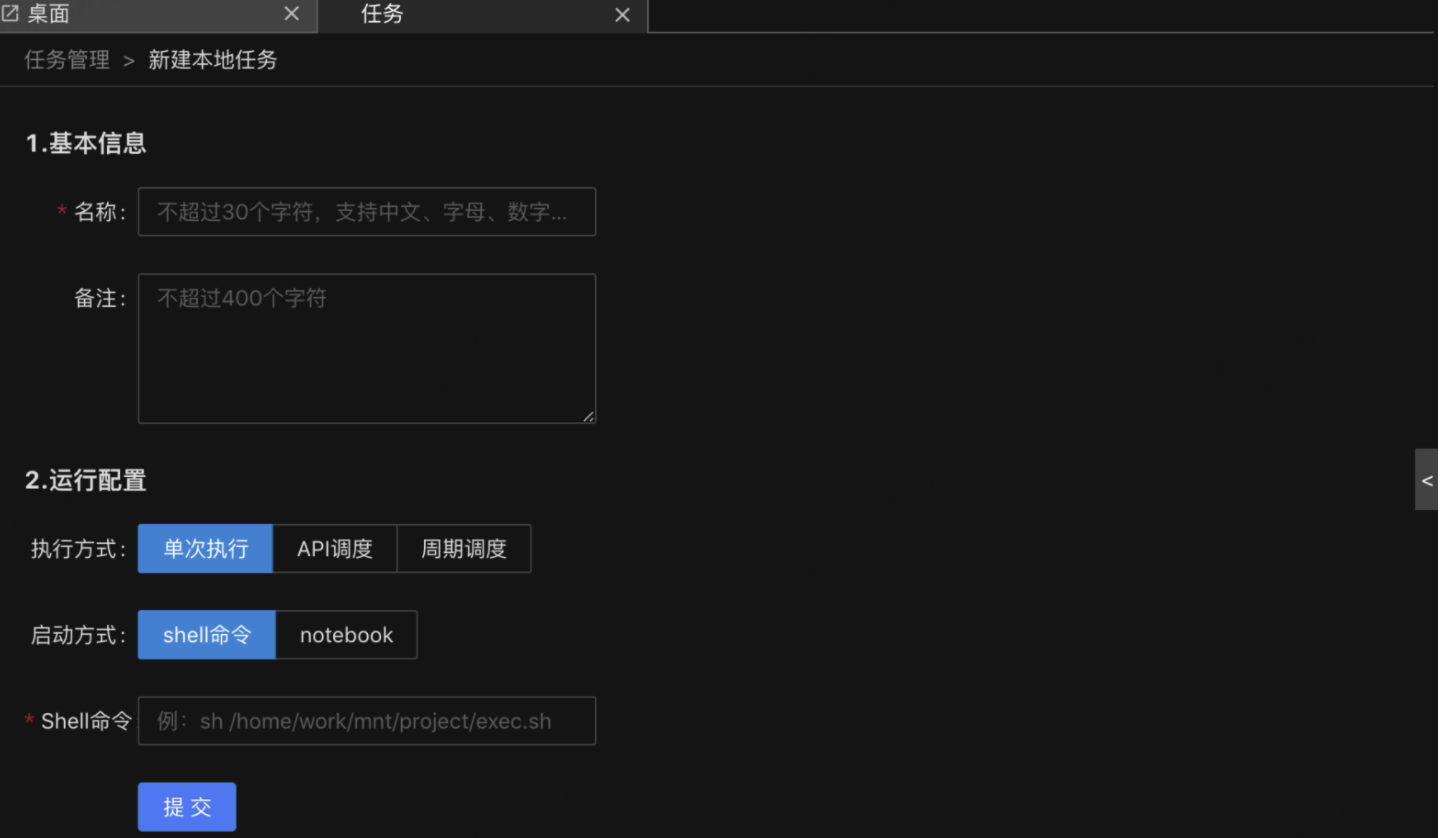Select 周期调度 execution mode
1440x838 pixels.
tap(464, 549)
